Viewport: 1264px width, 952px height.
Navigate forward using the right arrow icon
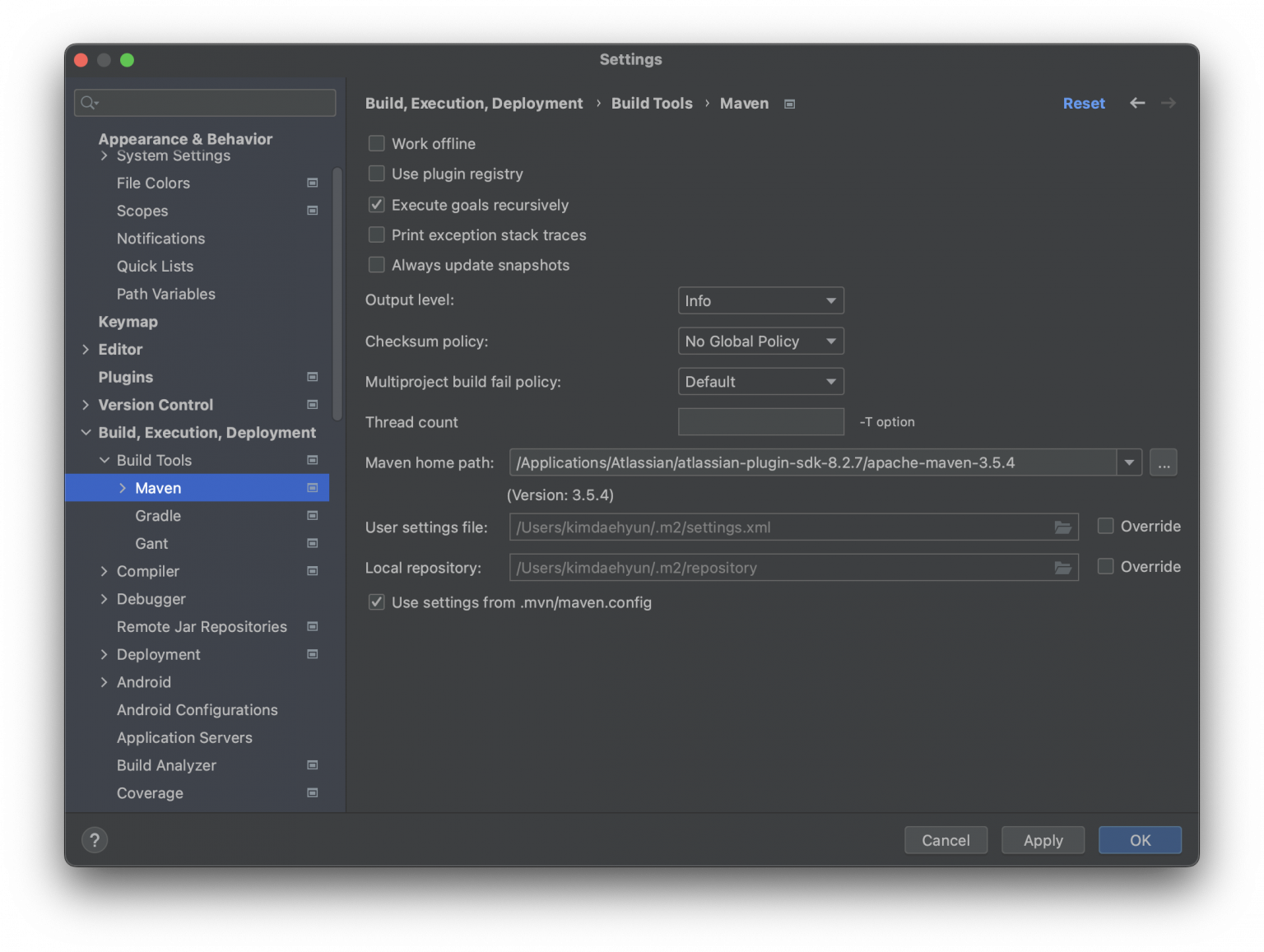click(1168, 103)
